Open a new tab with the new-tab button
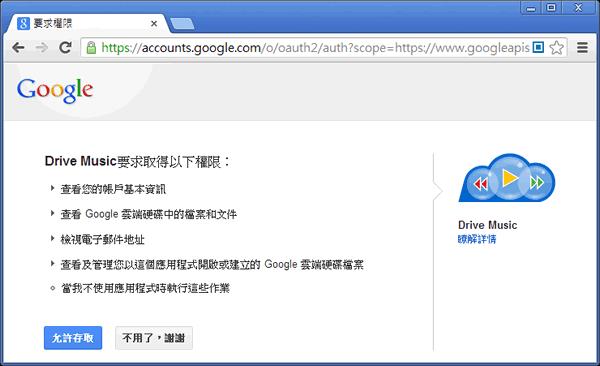Viewport: 600px width, 366px height. pyautogui.click(x=182, y=24)
